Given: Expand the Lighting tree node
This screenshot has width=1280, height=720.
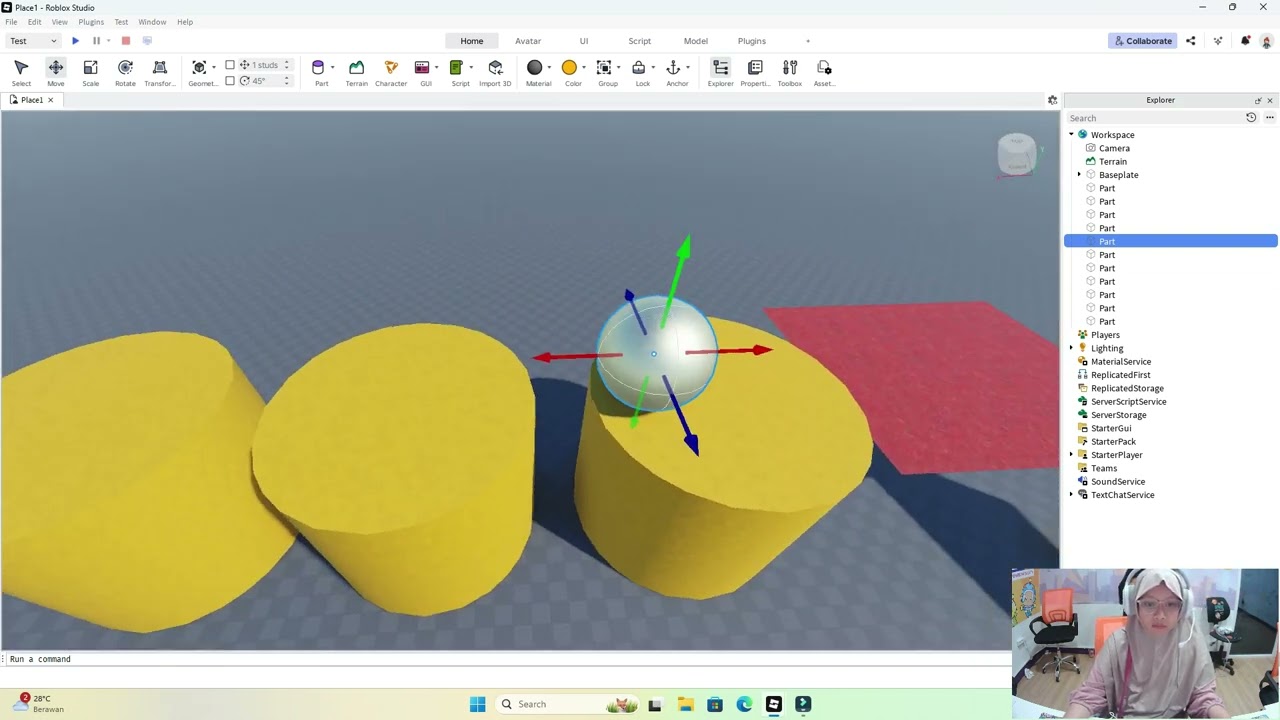Looking at the screenshot, I should coord(1071,348).
